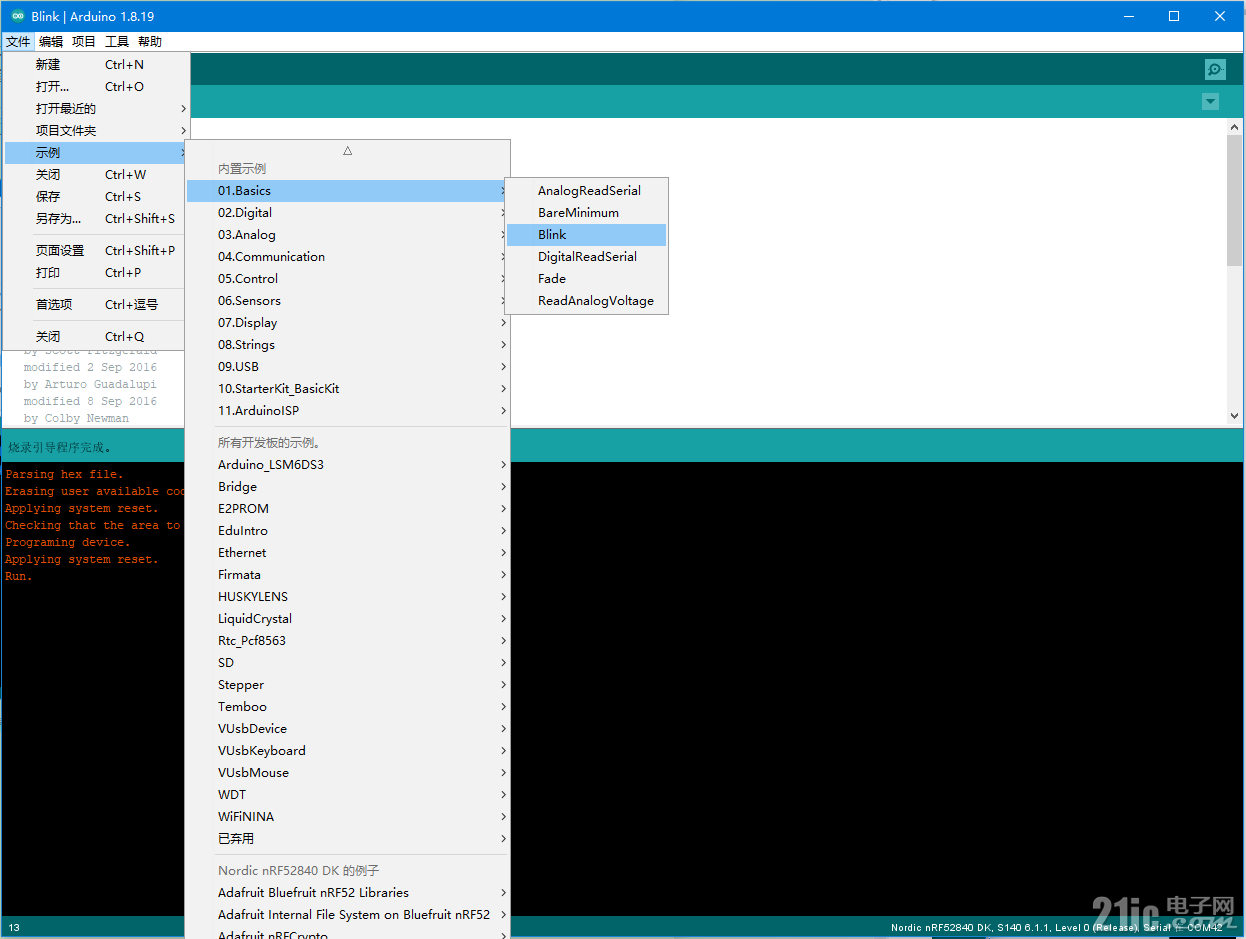Open the 项目 menu
This screenshot has height=939, width=1246.
pyautogui.click(x=84, y=41)
